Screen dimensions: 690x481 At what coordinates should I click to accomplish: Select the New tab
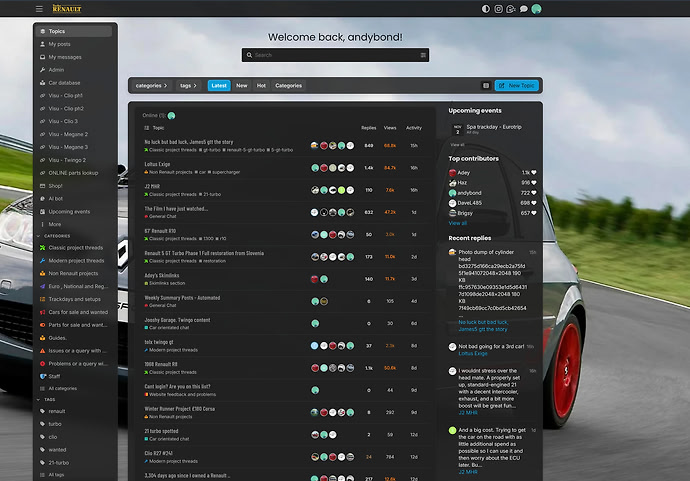[242, 85]
